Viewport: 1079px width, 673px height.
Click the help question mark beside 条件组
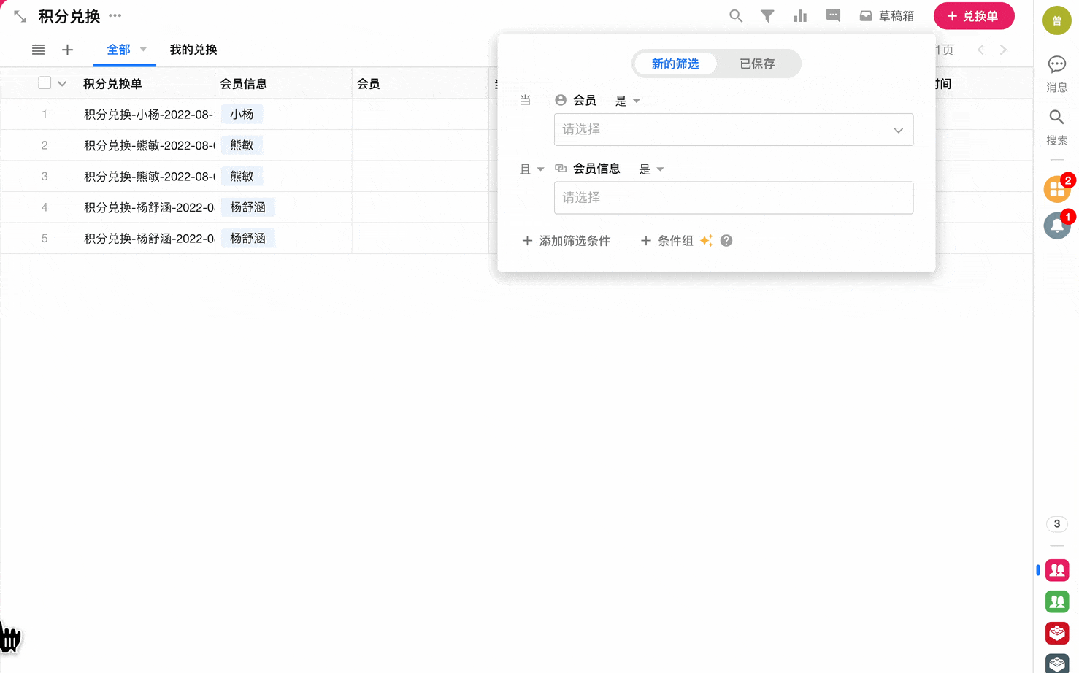727,241
